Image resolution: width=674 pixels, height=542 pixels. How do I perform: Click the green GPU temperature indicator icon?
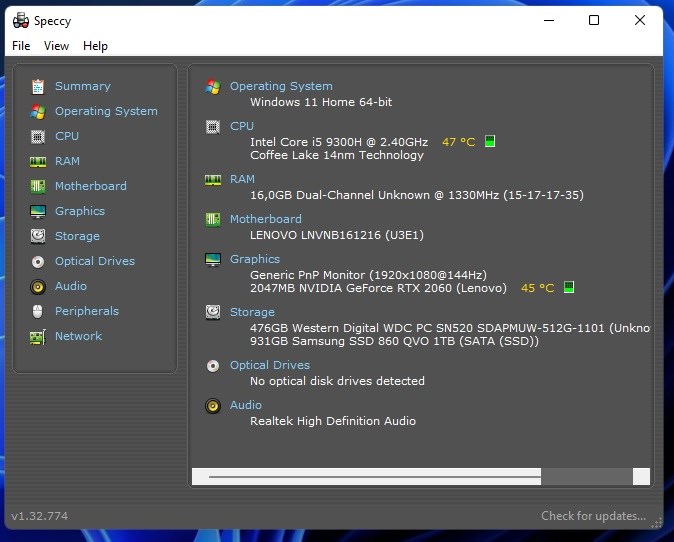569,287
